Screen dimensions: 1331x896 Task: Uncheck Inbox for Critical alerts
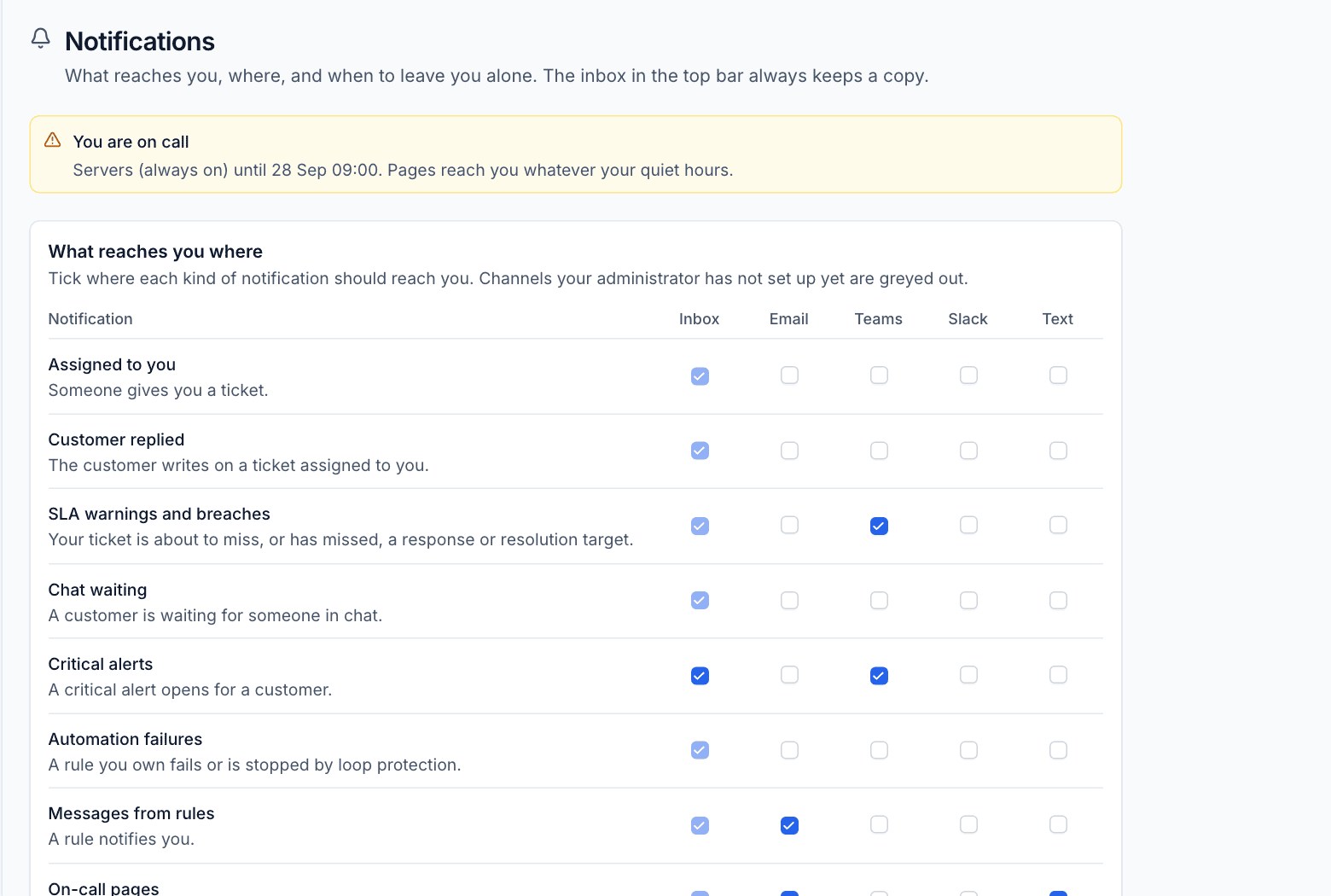(700, 676)
